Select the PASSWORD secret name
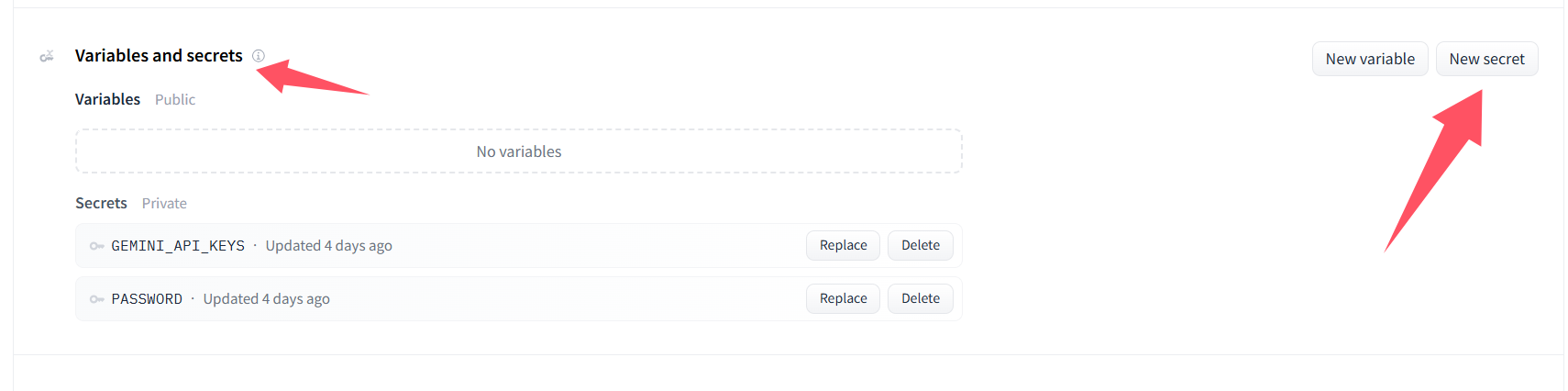Screen dimensions: 1568x391 pyautogui.click(x=147, y=299)
